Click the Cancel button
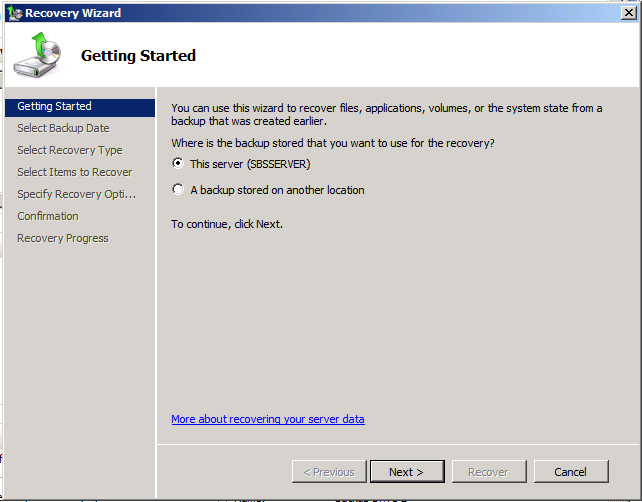 (x=570, y=472)
